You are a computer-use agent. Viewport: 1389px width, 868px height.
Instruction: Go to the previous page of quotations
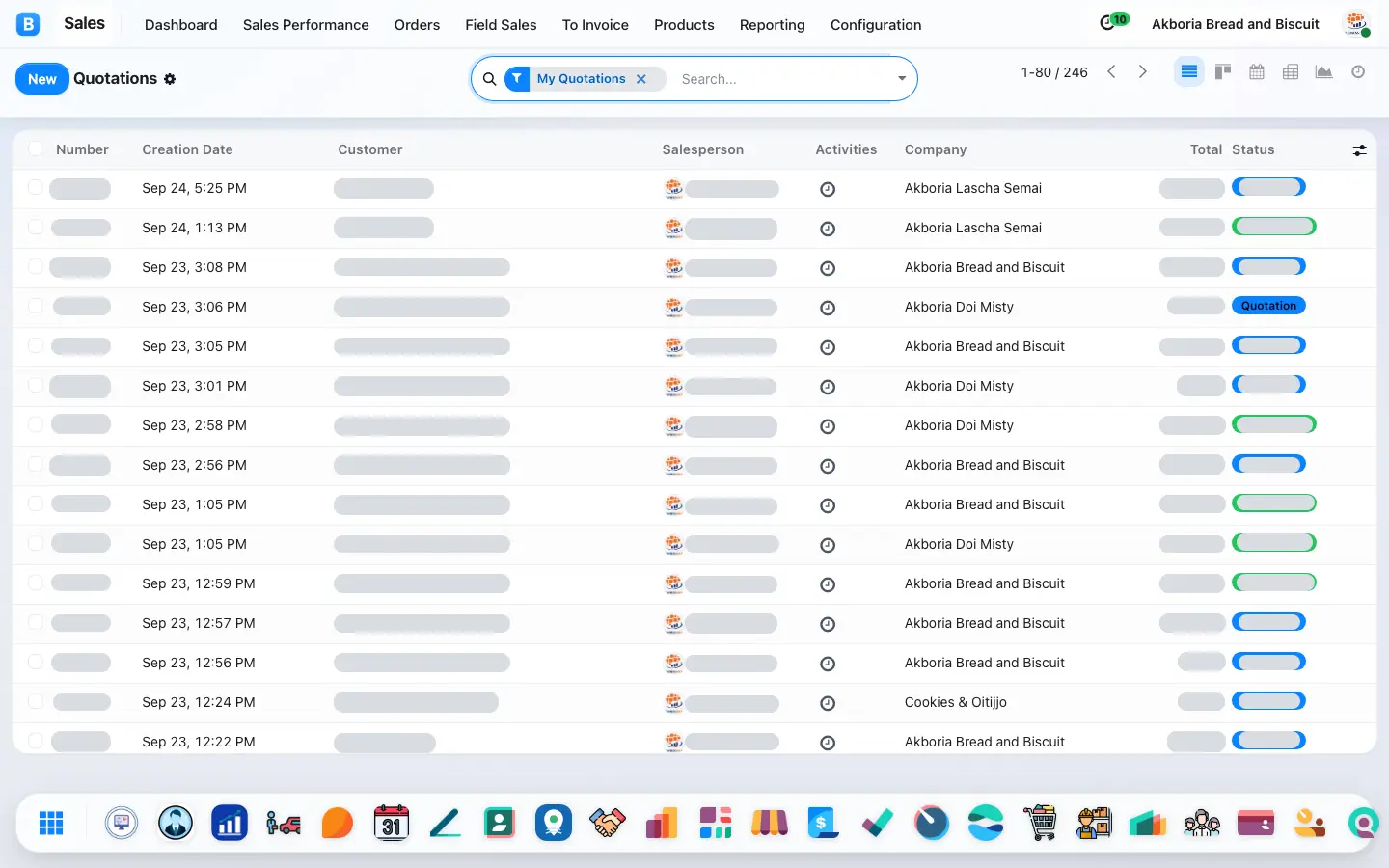pos(1111,72)
